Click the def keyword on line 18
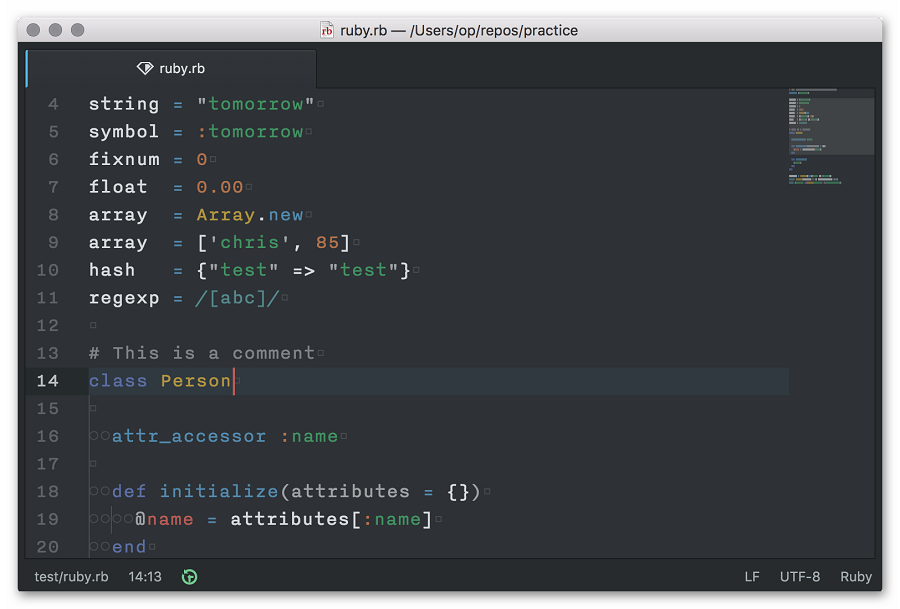Viewport: 900px width, 609px height. [129, 491]
